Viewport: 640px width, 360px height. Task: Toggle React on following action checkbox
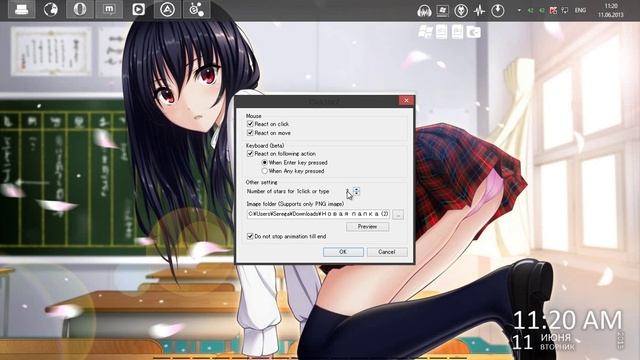click(250, 153)
